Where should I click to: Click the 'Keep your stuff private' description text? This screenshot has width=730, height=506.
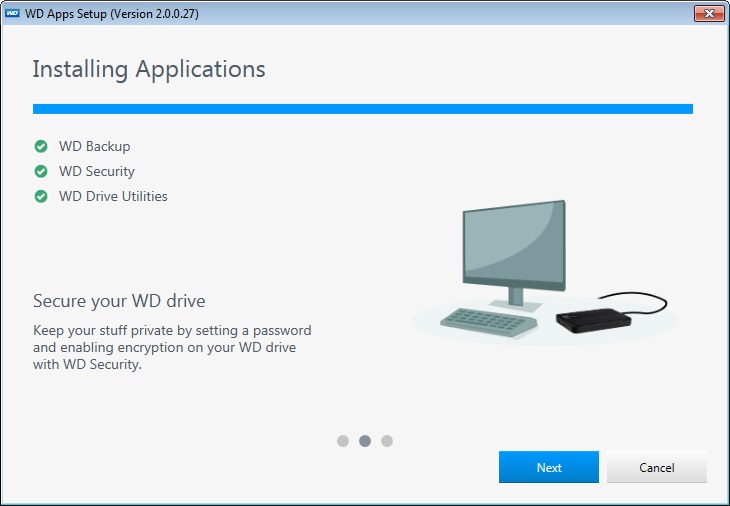tap(172, 347)
